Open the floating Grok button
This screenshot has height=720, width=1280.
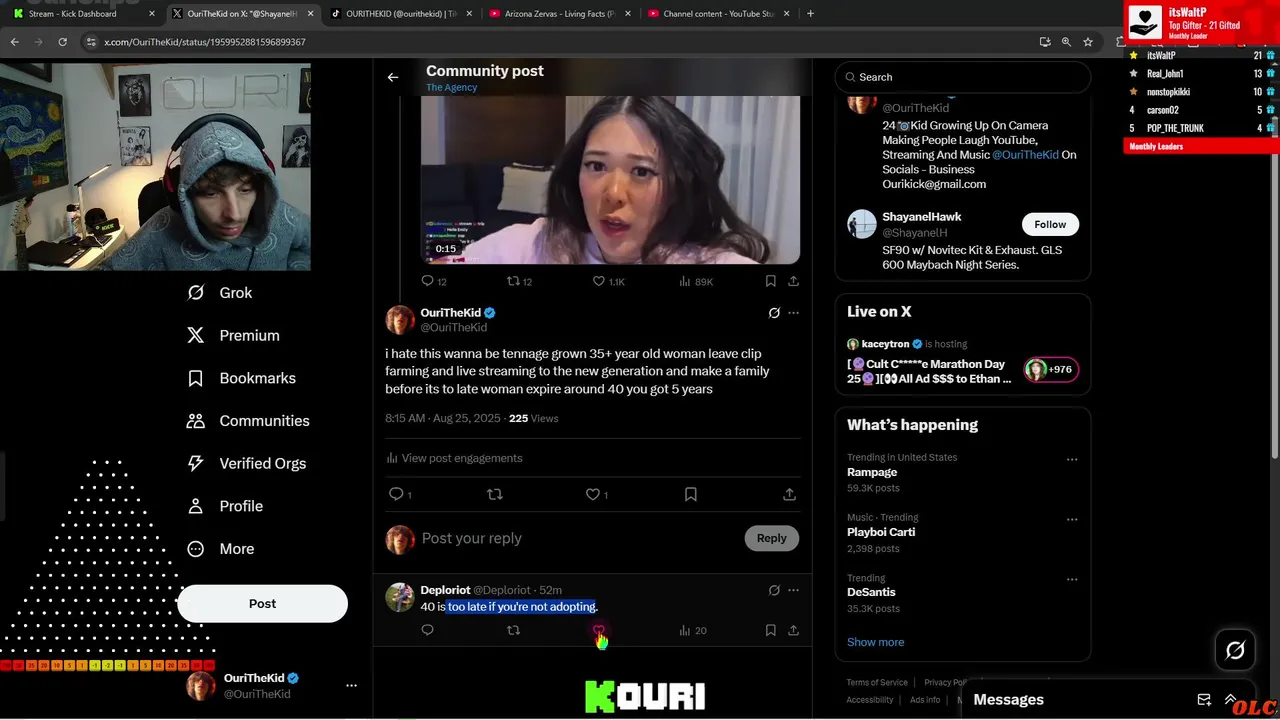(x=1235, y=651)
